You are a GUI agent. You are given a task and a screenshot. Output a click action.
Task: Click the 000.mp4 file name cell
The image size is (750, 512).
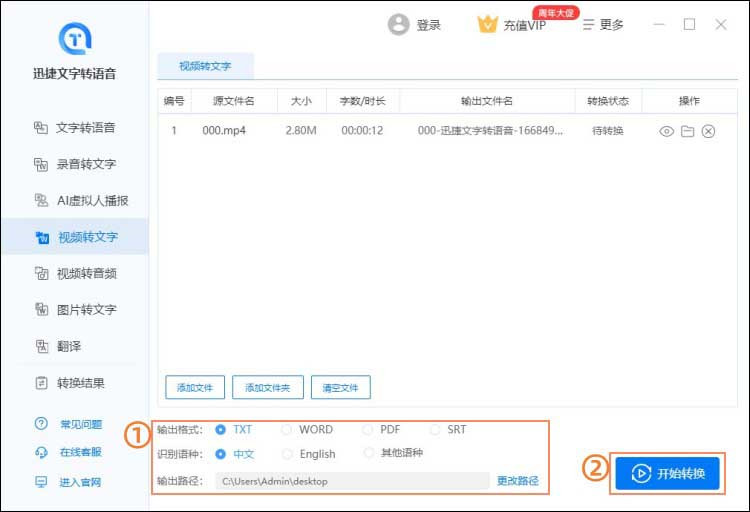coord(224,131)
